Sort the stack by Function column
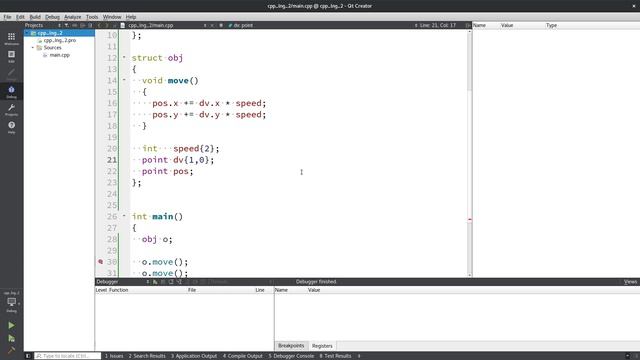The height and width of the screenshot is (360, 640). pyautogui.click(x=119, y=290)
